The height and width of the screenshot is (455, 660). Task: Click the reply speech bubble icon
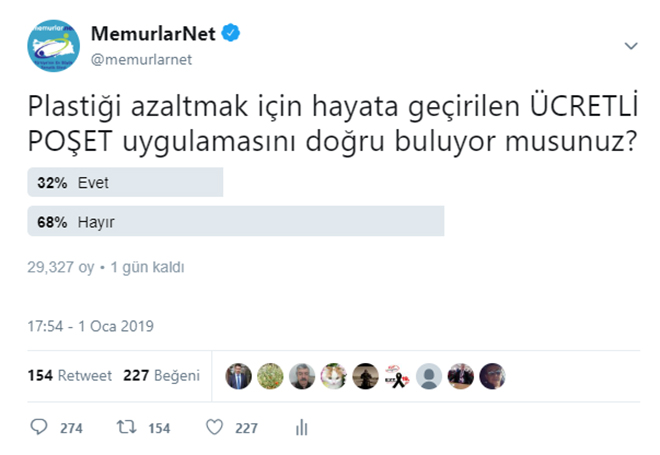pyautogui.click(x=39, y=427)
